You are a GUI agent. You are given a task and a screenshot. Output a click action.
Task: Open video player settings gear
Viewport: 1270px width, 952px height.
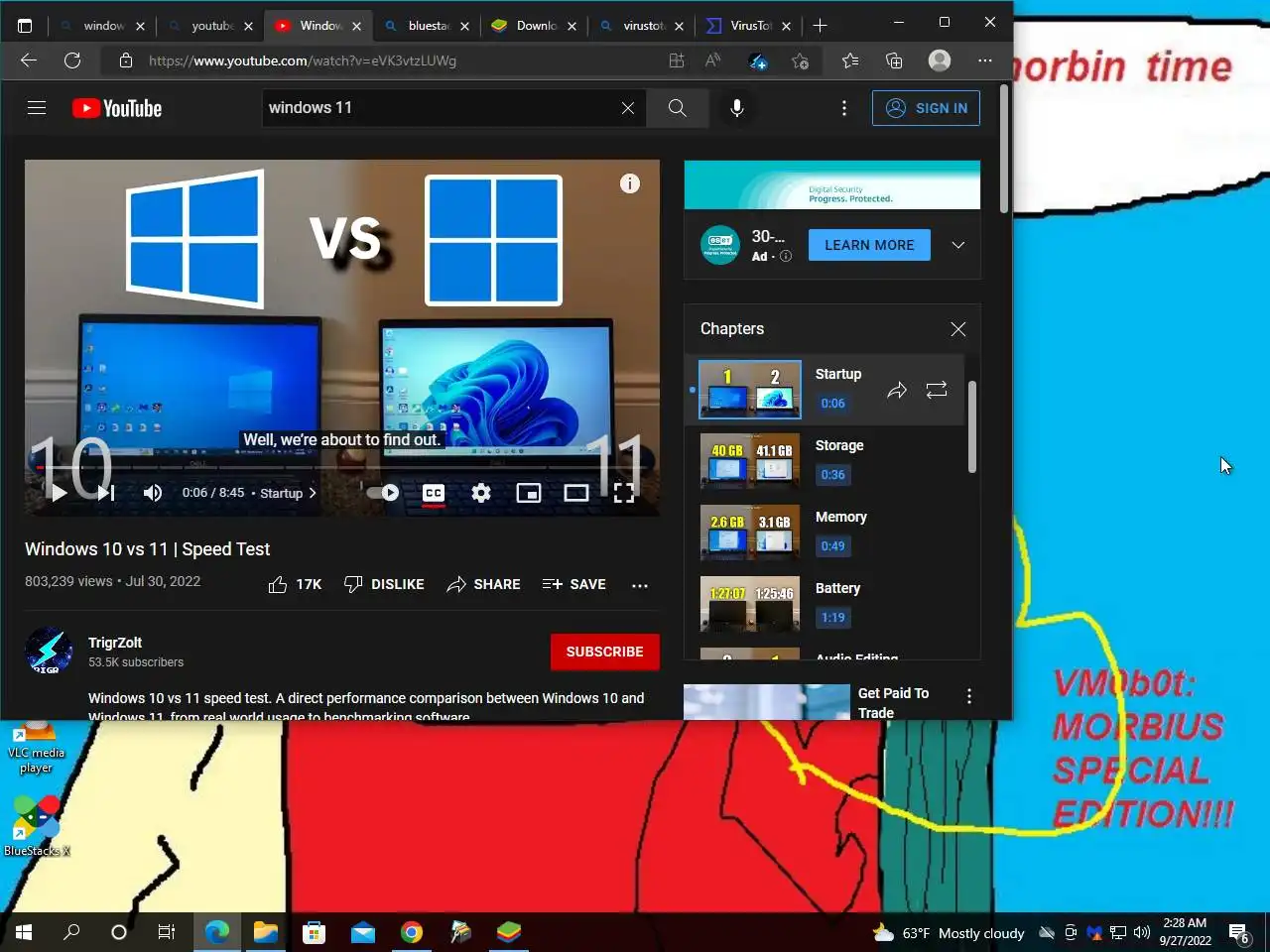(481, 493)
